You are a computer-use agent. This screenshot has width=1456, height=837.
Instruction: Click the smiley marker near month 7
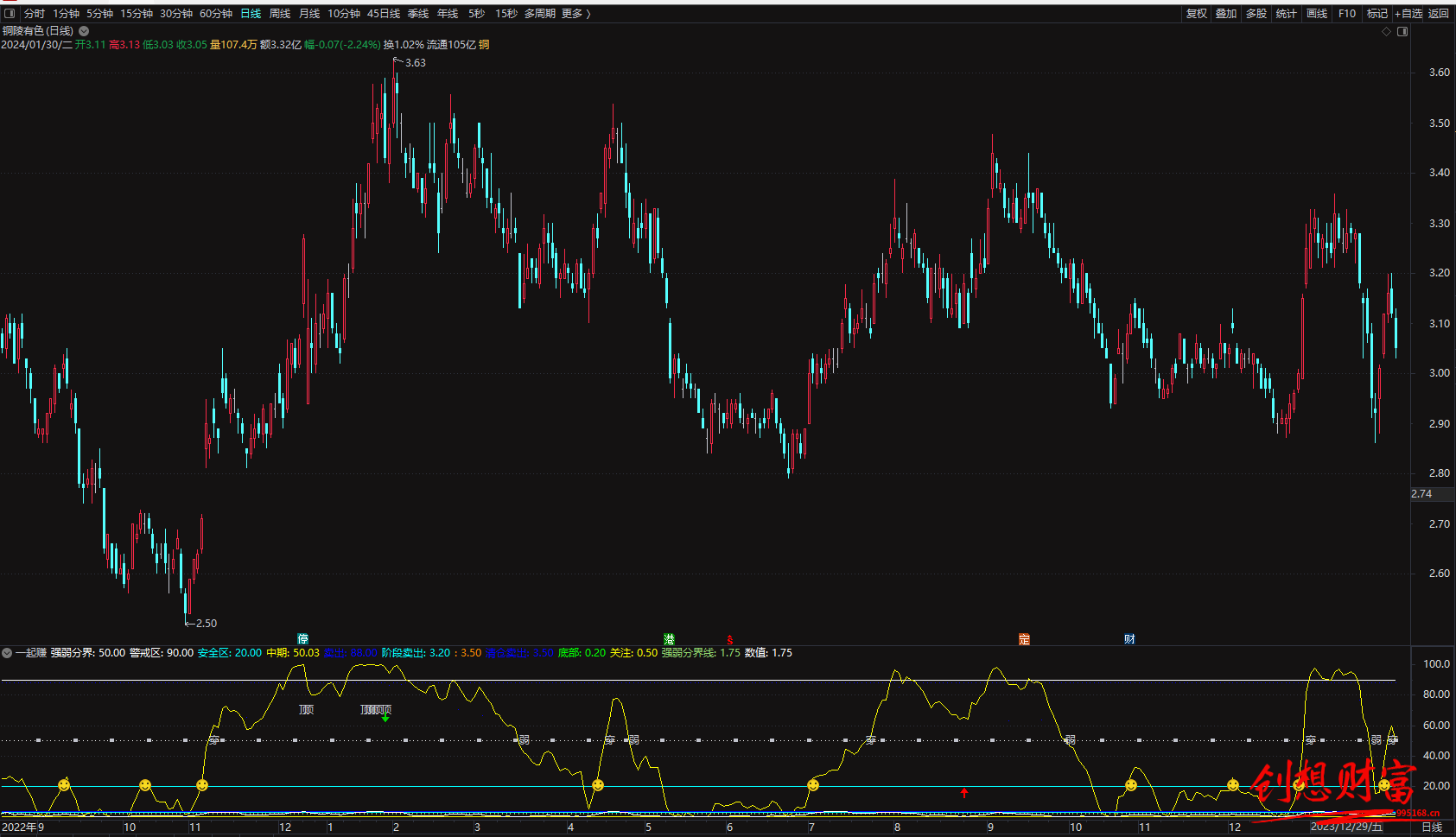pos(813,785)
